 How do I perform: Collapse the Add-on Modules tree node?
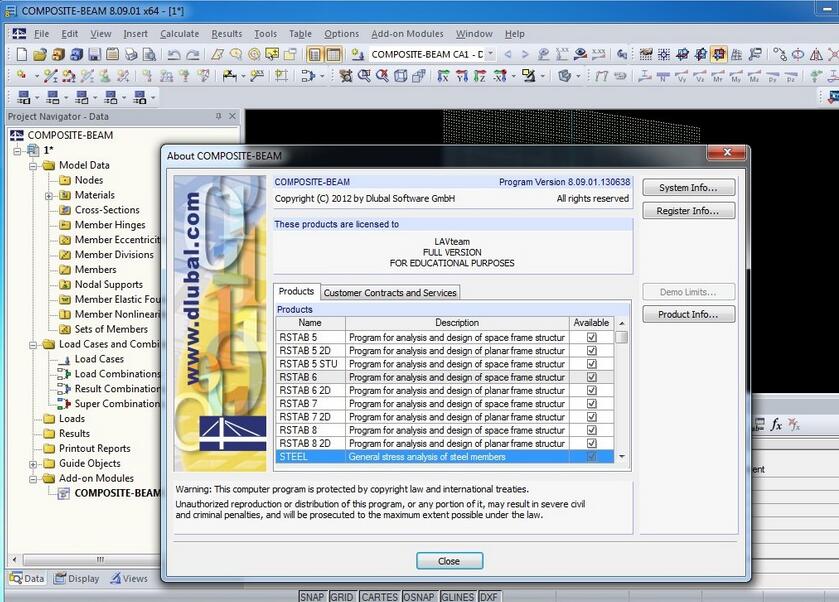point(33,478)
